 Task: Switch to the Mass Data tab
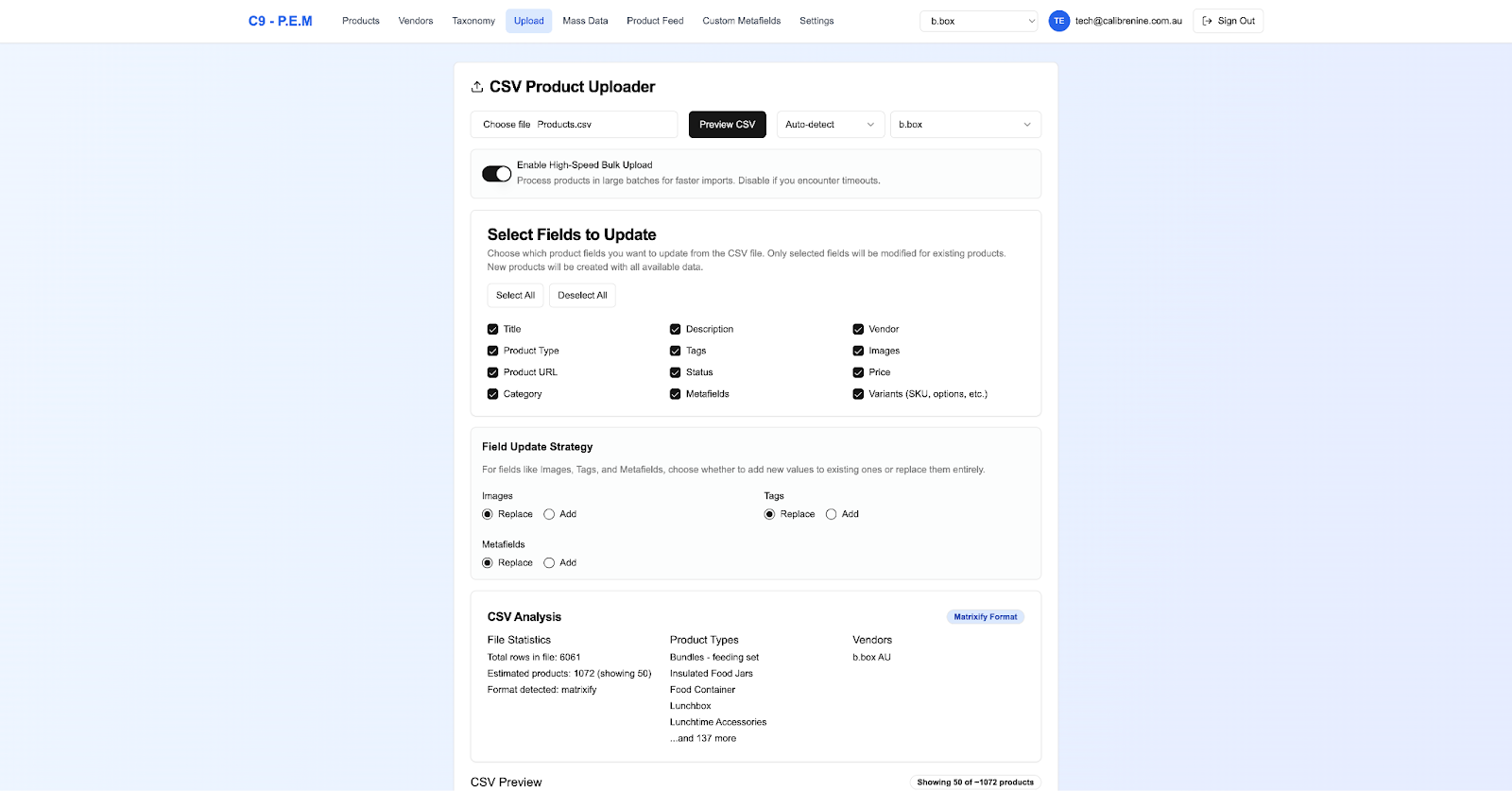[x=585, y=21]
